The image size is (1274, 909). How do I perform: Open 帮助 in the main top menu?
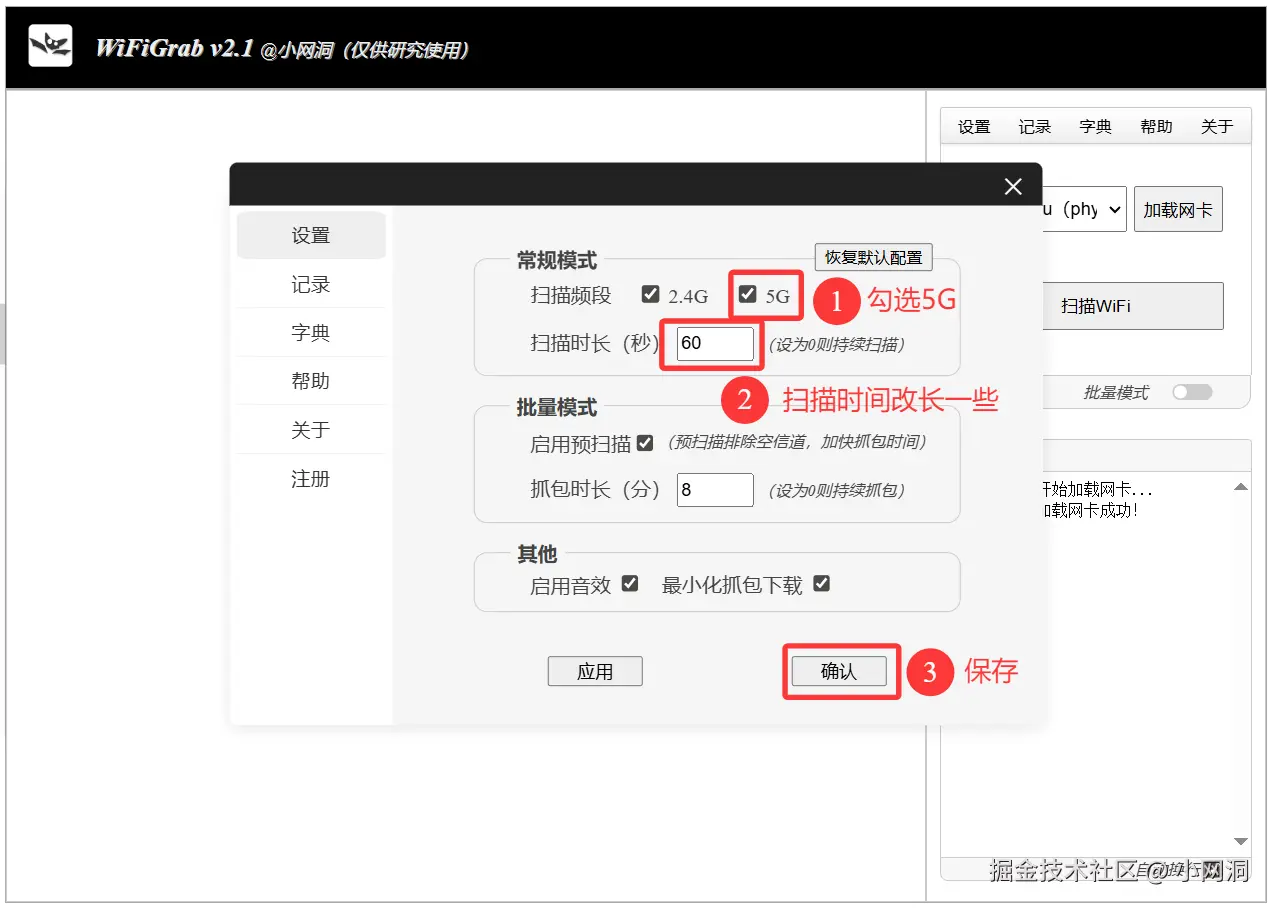tap(1156, 127)
